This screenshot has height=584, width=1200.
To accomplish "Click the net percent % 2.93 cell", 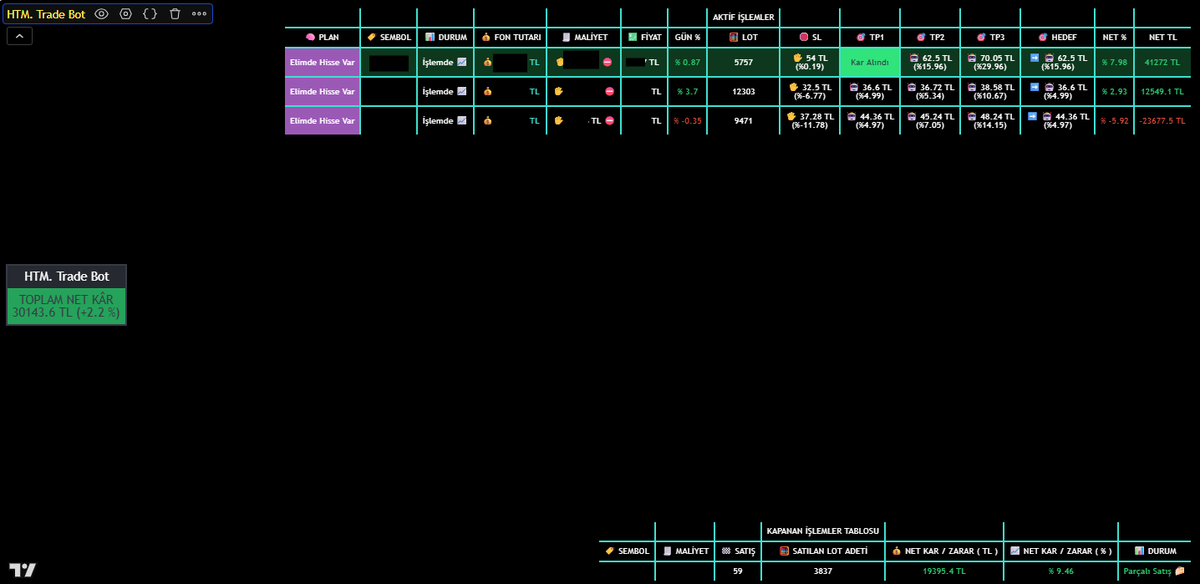I will click(x=1114, y=91).
